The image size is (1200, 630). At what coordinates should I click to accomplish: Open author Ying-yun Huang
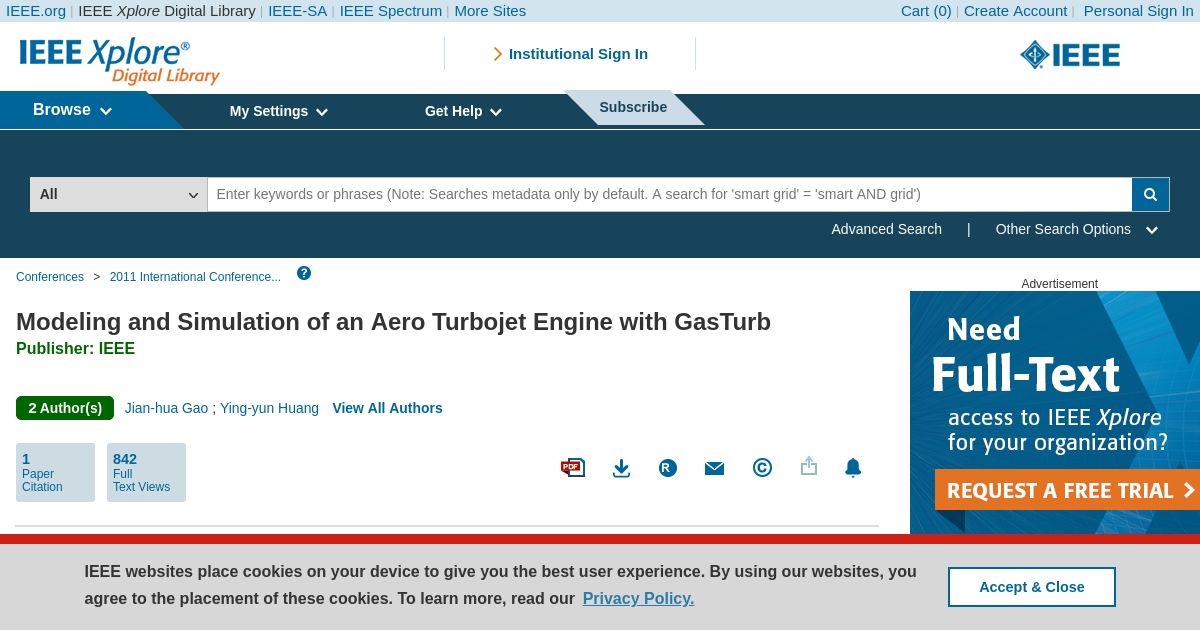[269, 408]
